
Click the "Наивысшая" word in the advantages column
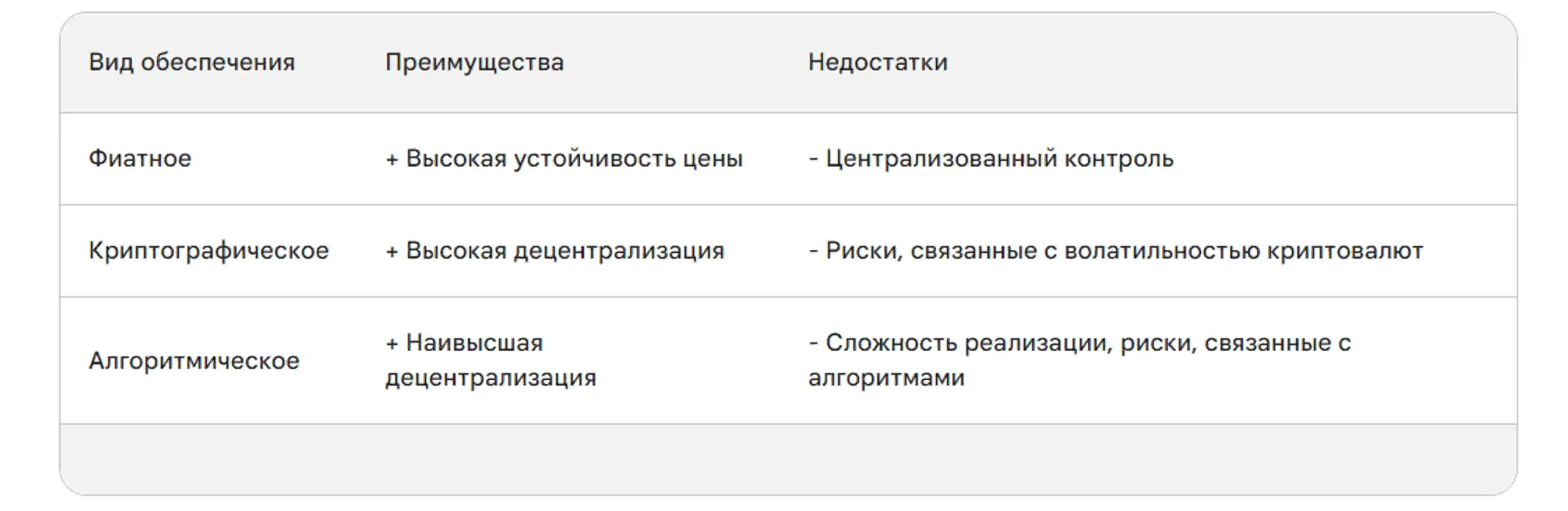tap(474, 343)
